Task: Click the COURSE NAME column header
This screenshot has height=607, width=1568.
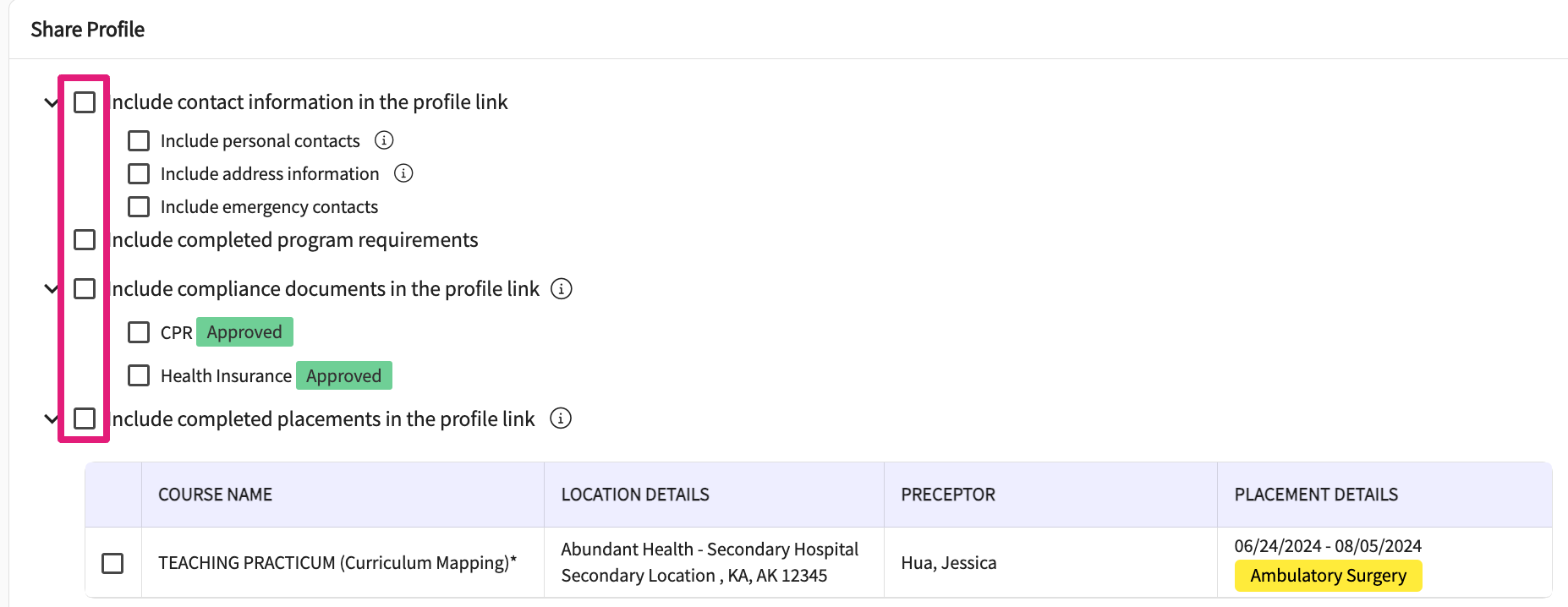Action: click(215, 495)
